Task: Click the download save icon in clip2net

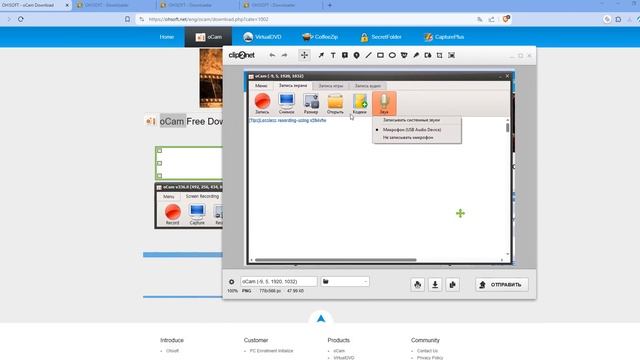Action: point(435,284)
